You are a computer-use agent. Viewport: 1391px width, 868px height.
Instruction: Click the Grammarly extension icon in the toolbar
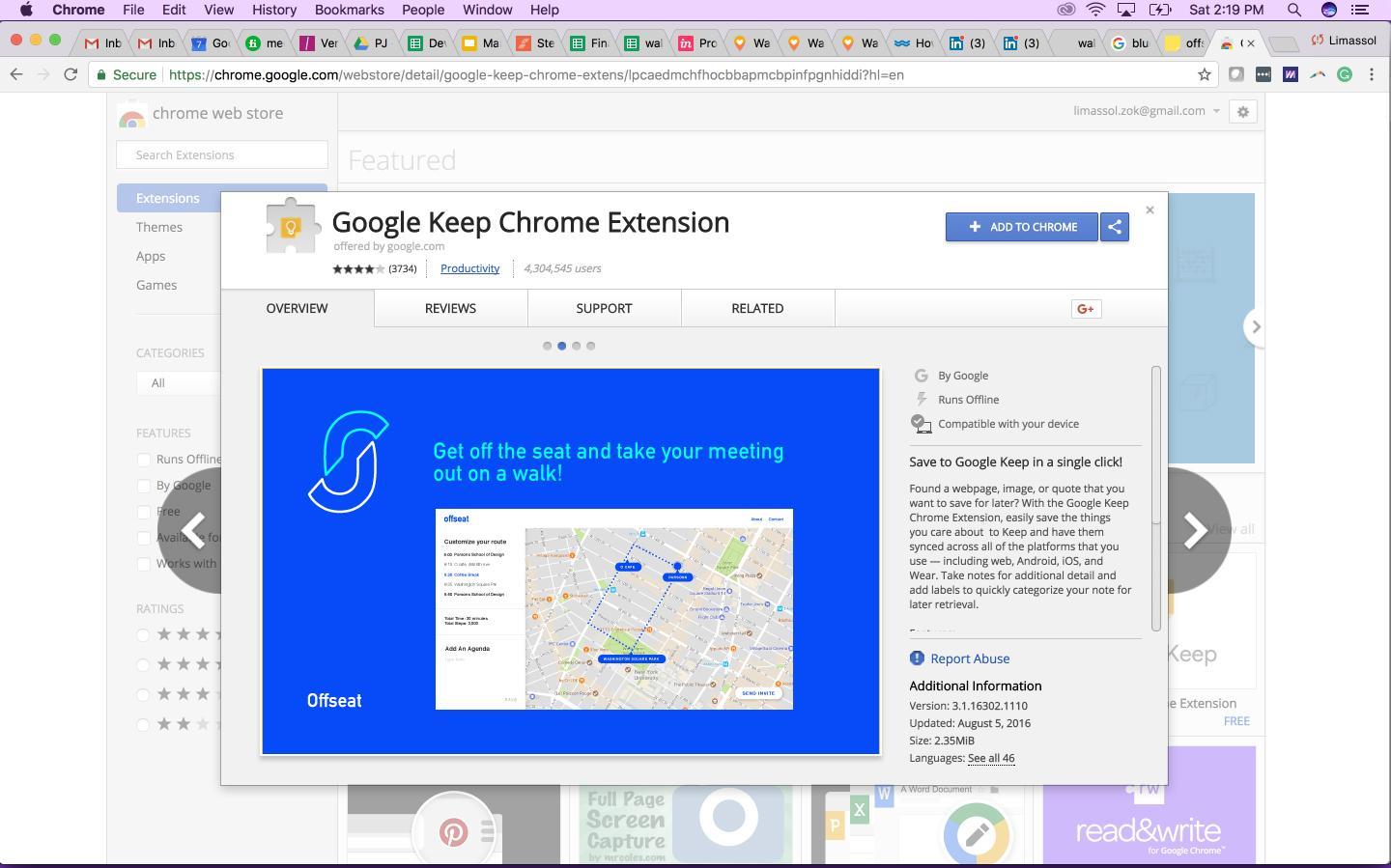(1345, 74)
